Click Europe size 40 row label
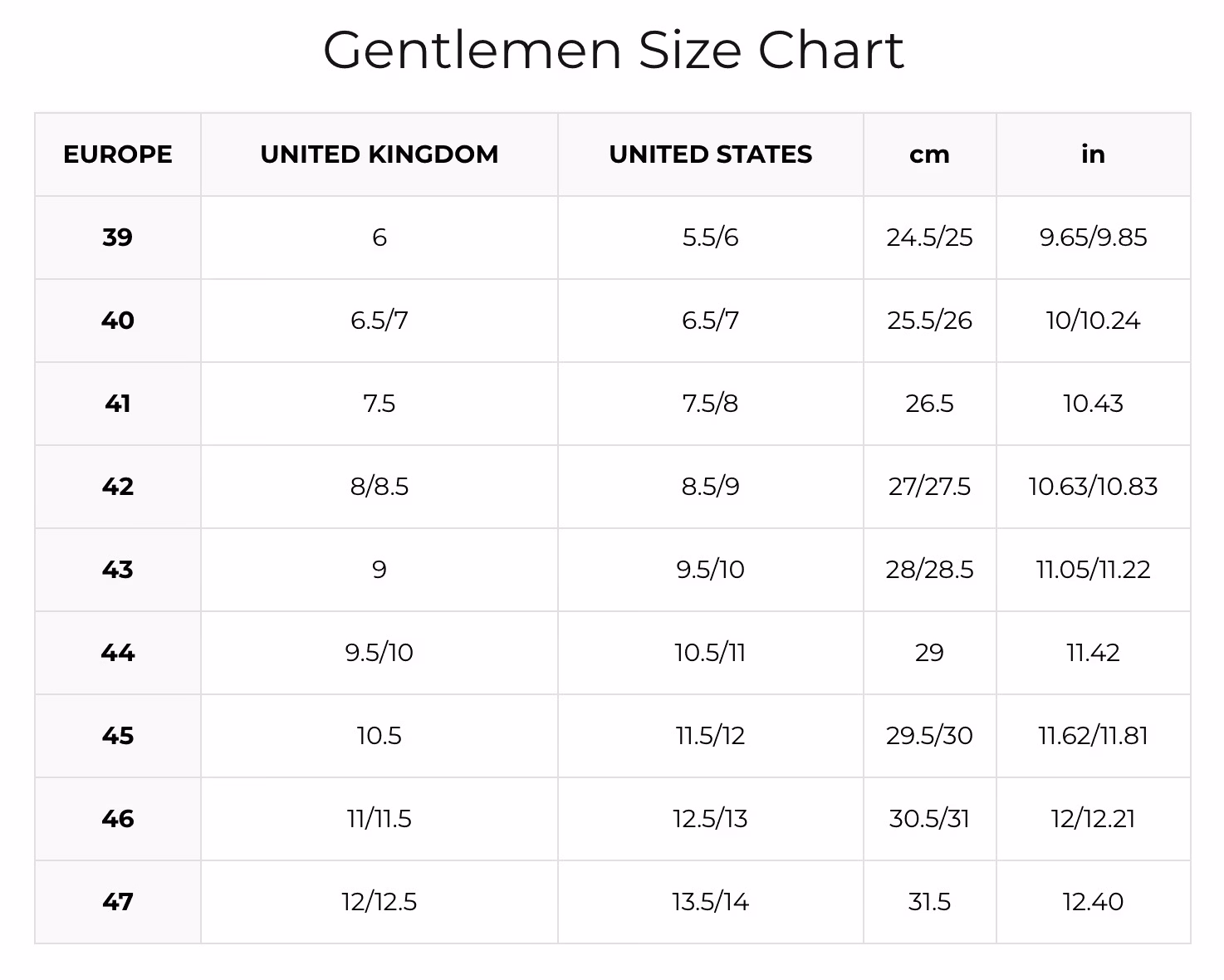Image resolution: width=1224 pixels, height=980 pixels. click(118, 321)
